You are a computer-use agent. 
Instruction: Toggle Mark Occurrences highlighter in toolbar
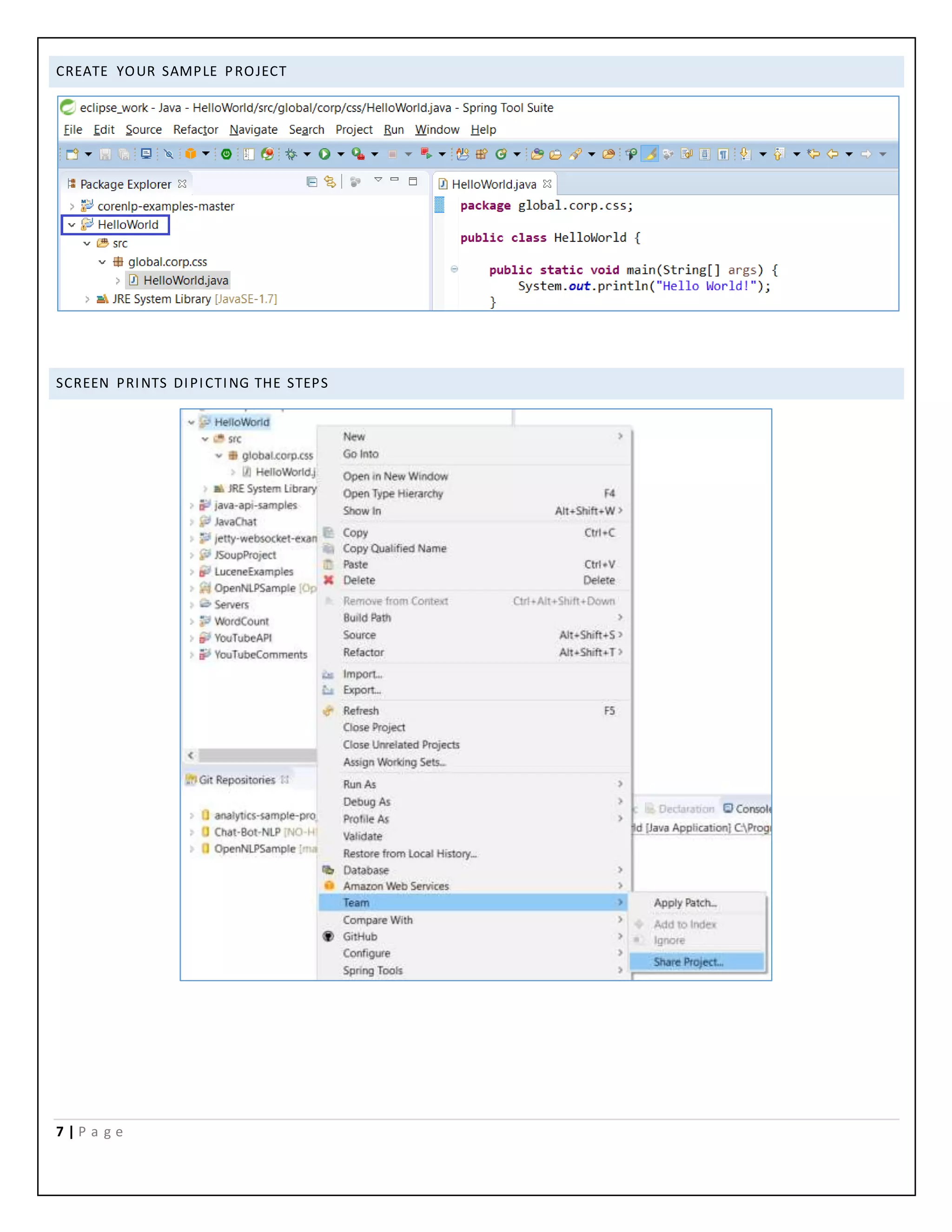coord(650,154)
